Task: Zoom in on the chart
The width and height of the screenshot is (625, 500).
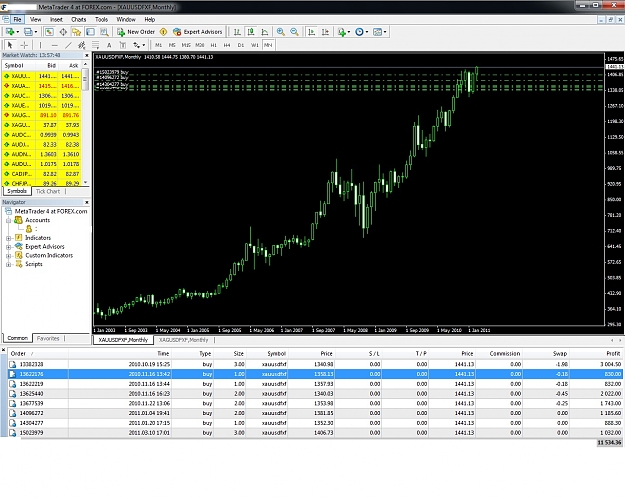Action: pyautogui.click(x=281, y=32)
